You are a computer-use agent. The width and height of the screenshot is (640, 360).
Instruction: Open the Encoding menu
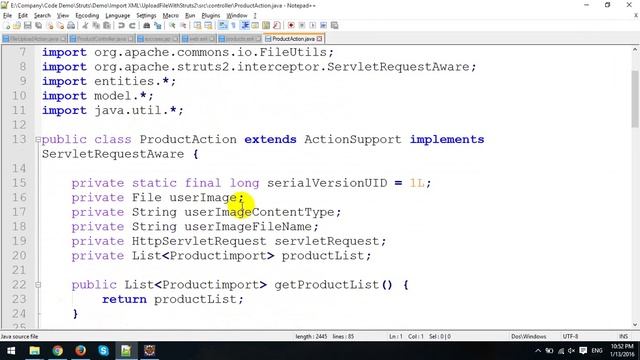(x=87, y=16)
